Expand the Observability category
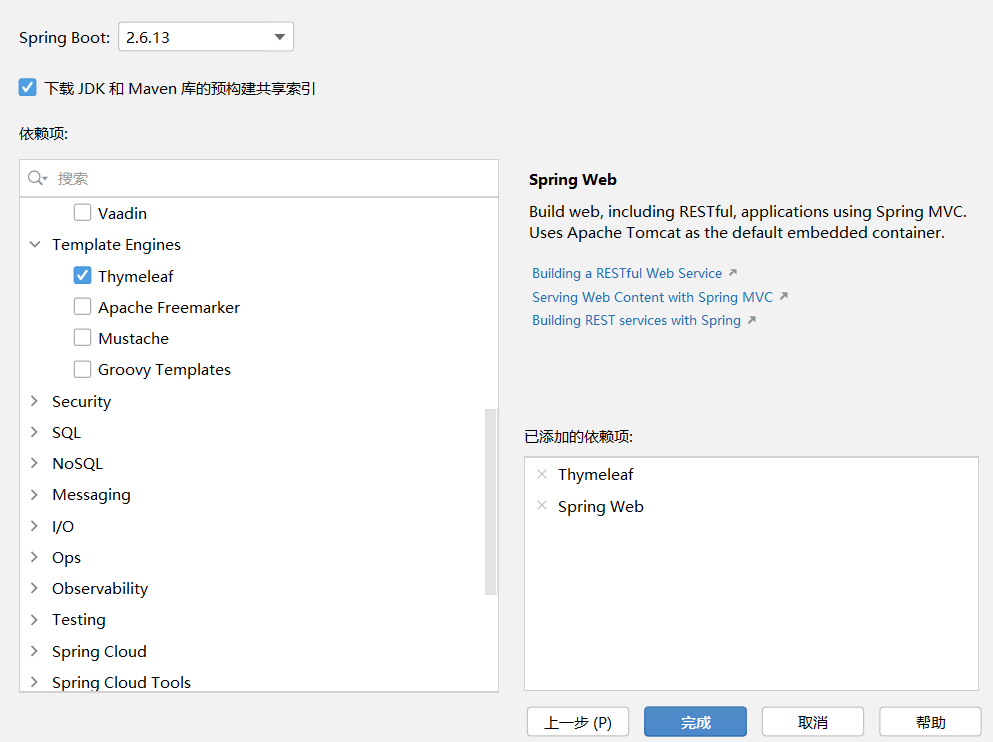This screenshot has height=742, width=993. [35, 588]
